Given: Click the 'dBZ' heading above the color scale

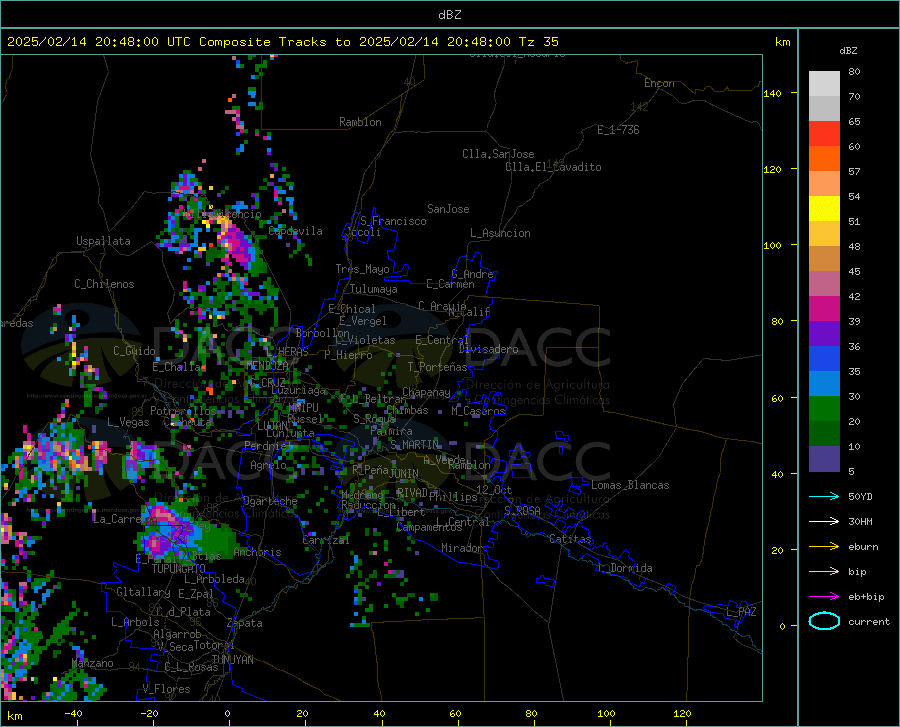Looking at the screenshot, I should [848, 50].
